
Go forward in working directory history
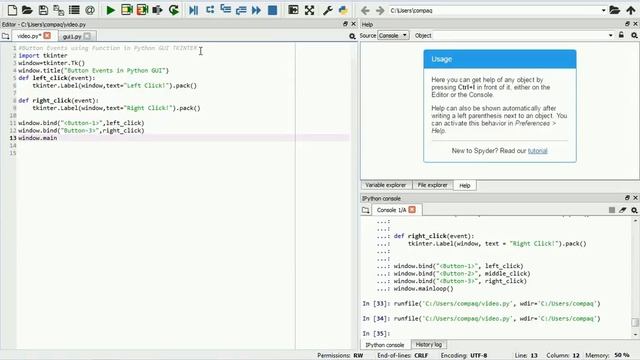tap(380, 10)
